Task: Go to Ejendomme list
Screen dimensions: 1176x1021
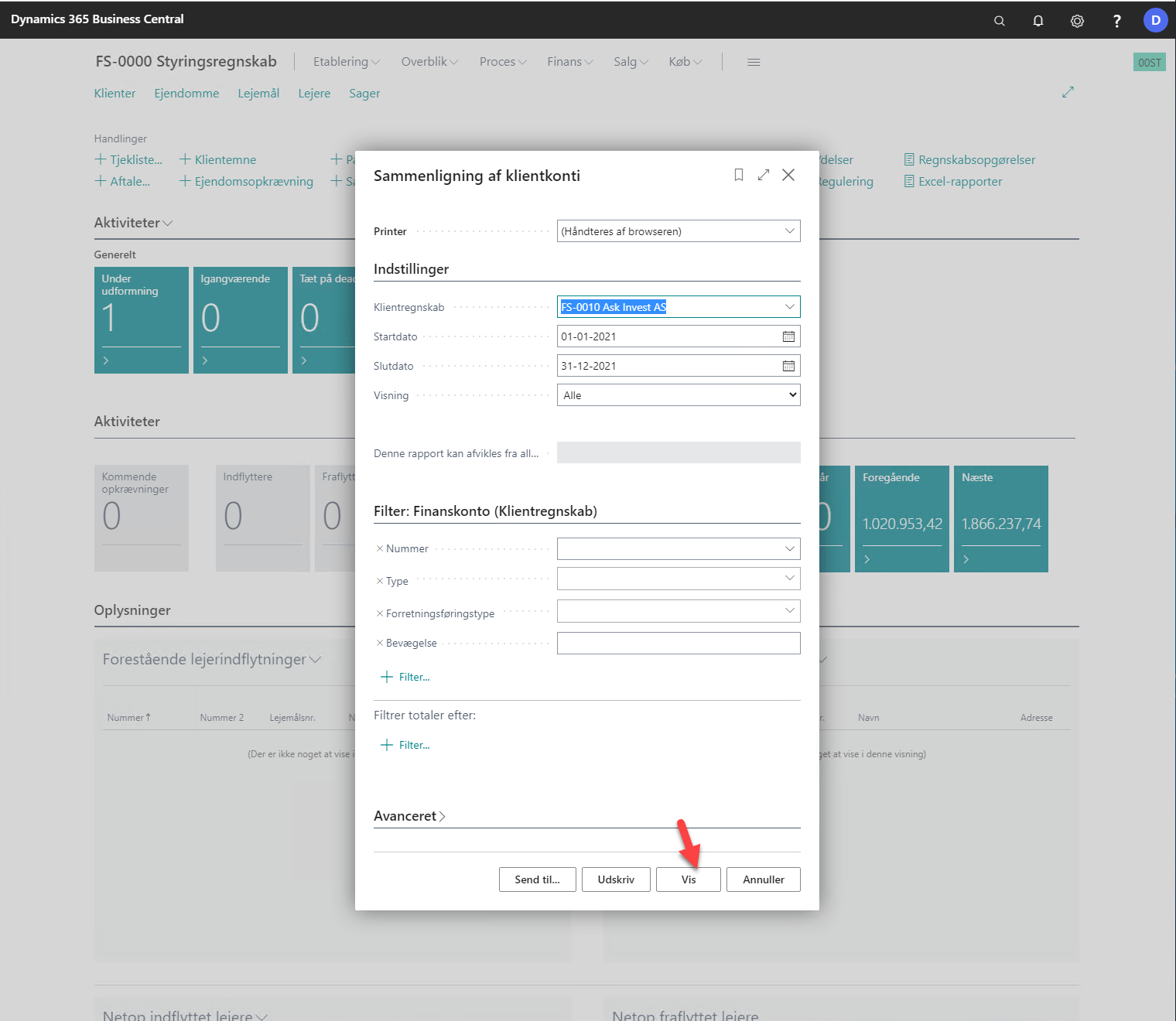Action: click(186, 94)
